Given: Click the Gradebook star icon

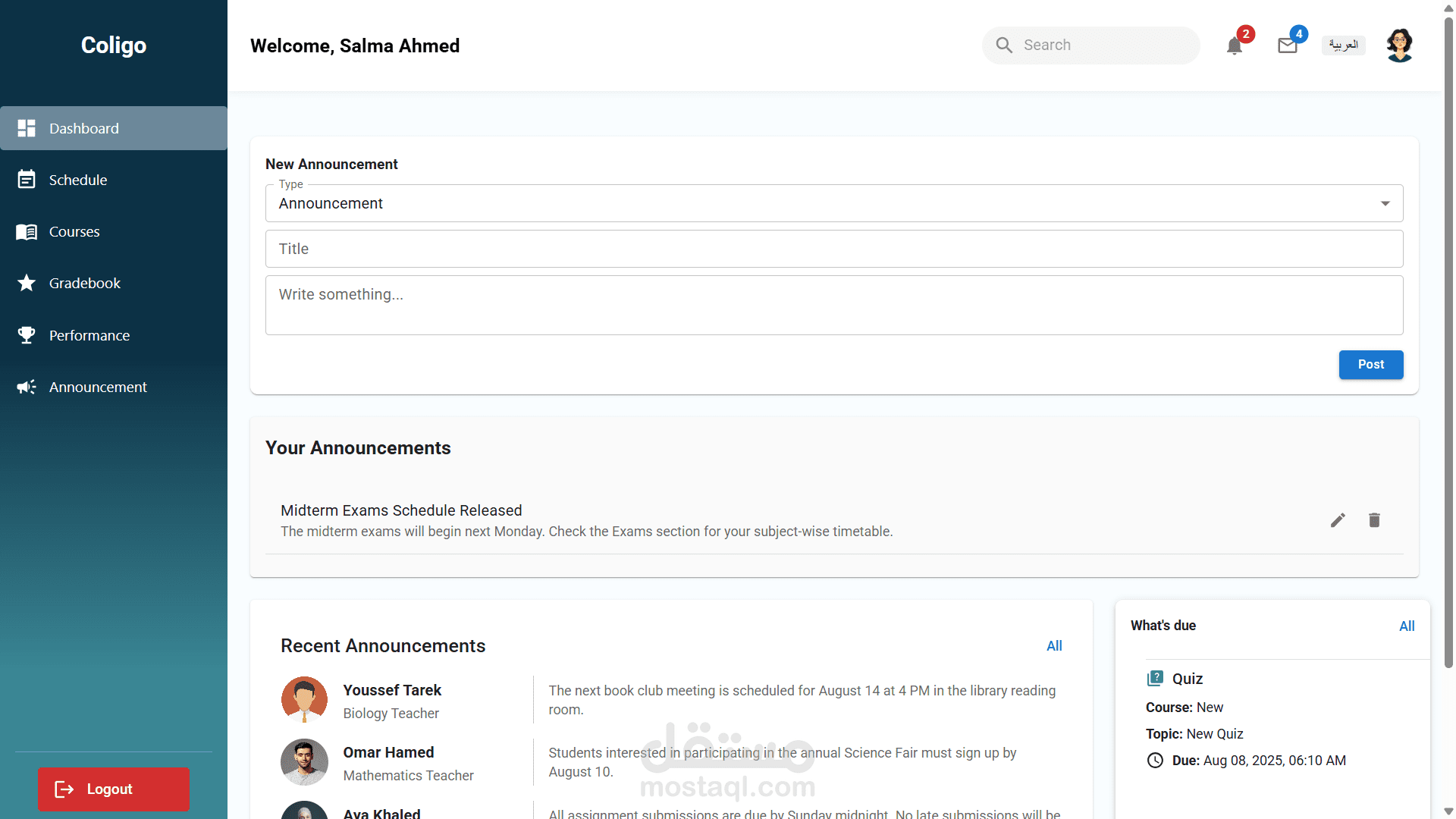Looking at the screenshot, I should pyautogui.click(x=27, y=284).
